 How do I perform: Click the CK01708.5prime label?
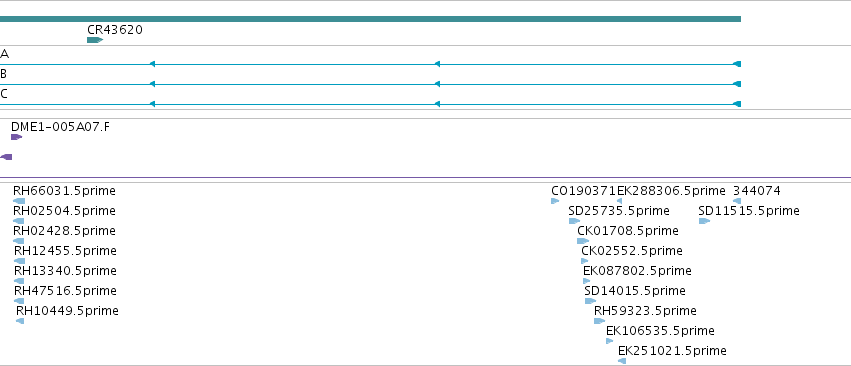[628, 231]
